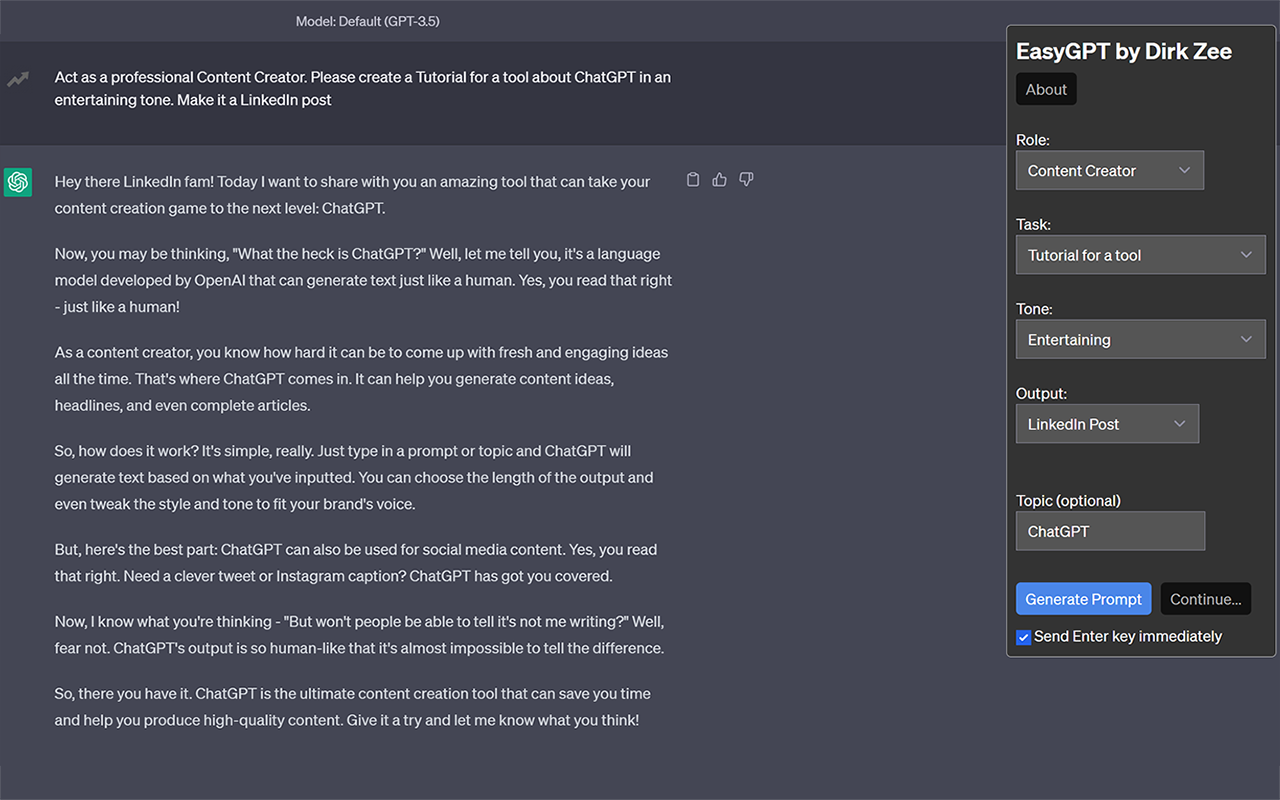Click the Model: Default (GPT-3.5) label

coord(368,21)
